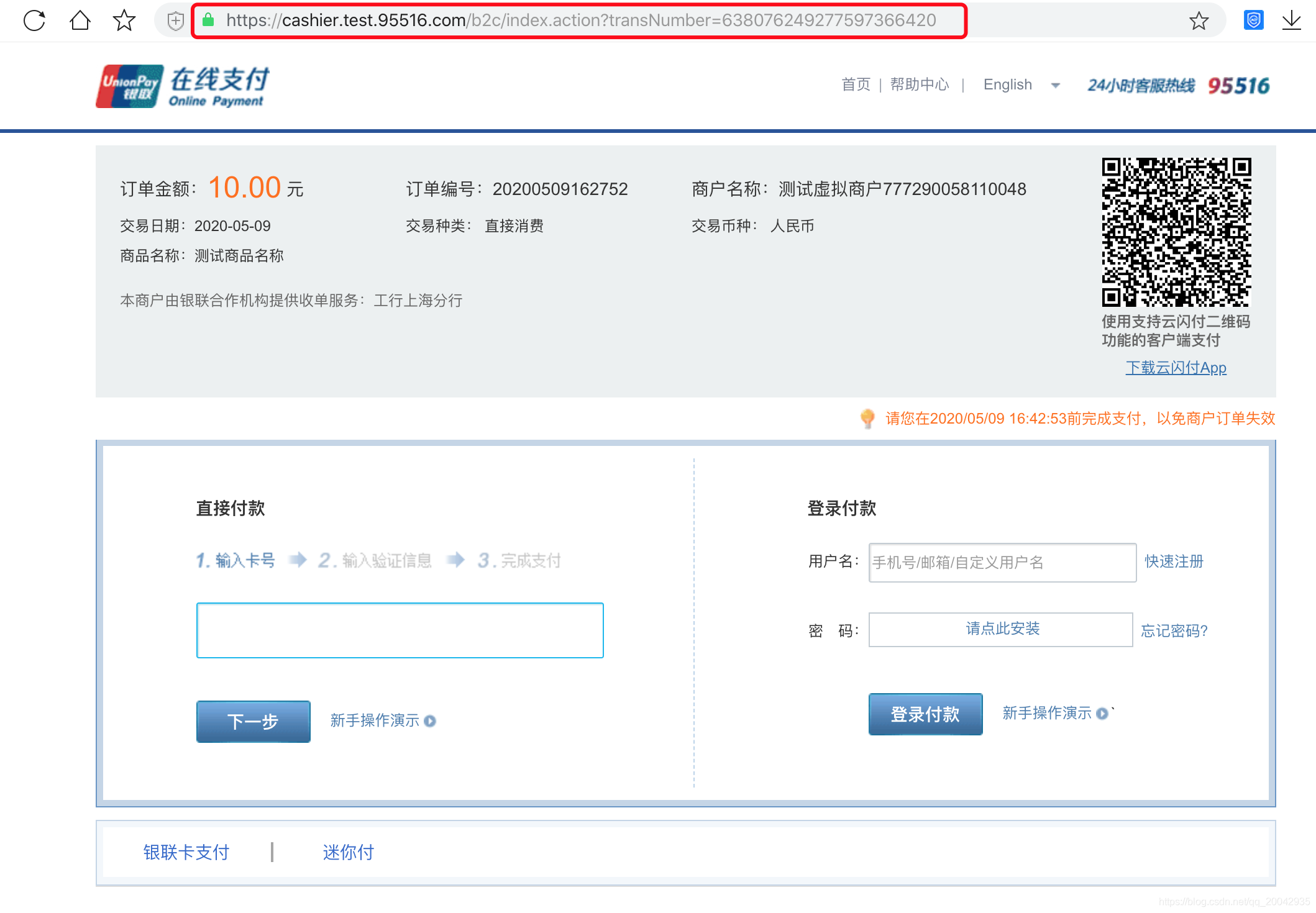Image resolution: width=1316 pixels, height=913 pixels.
Task: Click the bookmark star icon left of address bar
Action: coord(124,20)
